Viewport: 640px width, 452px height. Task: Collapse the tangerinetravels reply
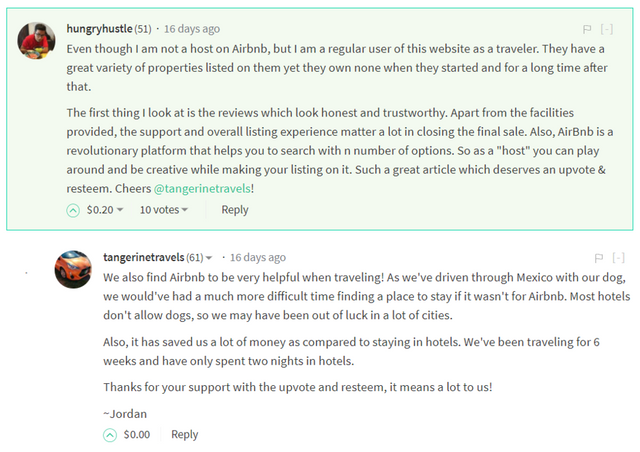618,258
